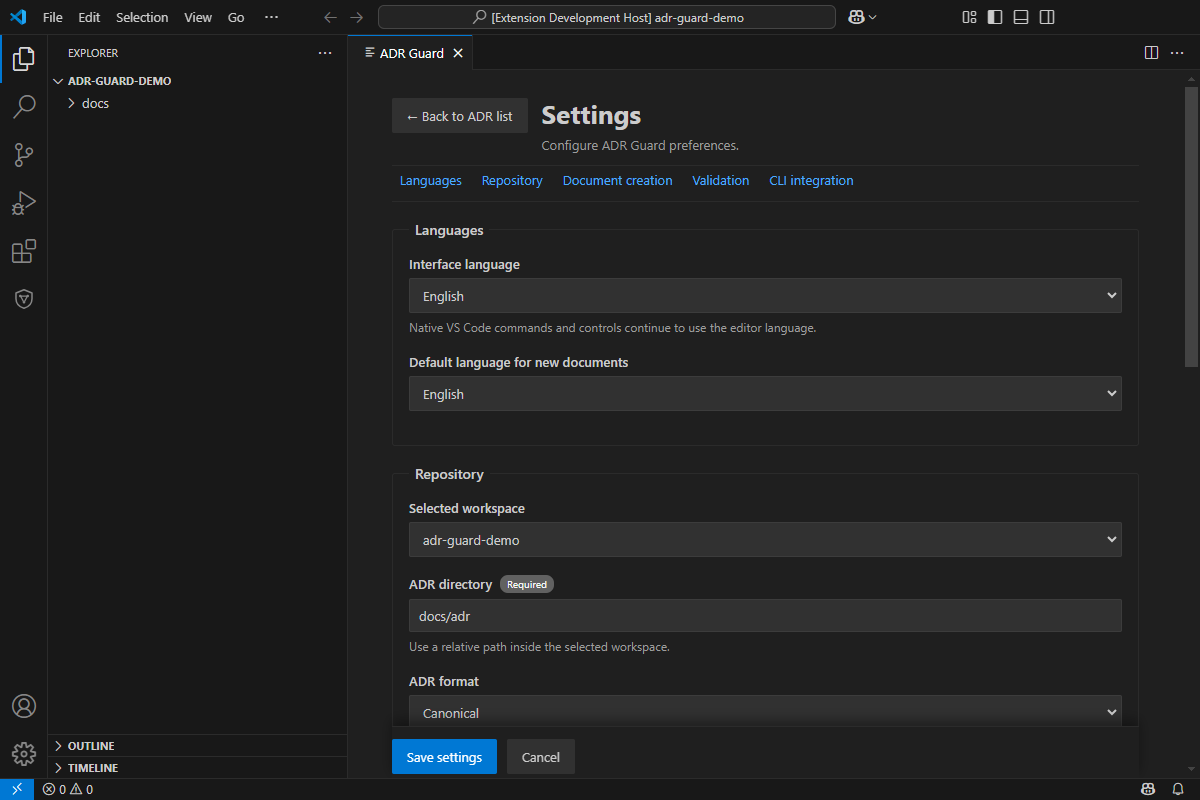Image resolution: width=1200 pixels, height=800 pixels.
Task: Open the View menu
Action: (x=198, y=17)
